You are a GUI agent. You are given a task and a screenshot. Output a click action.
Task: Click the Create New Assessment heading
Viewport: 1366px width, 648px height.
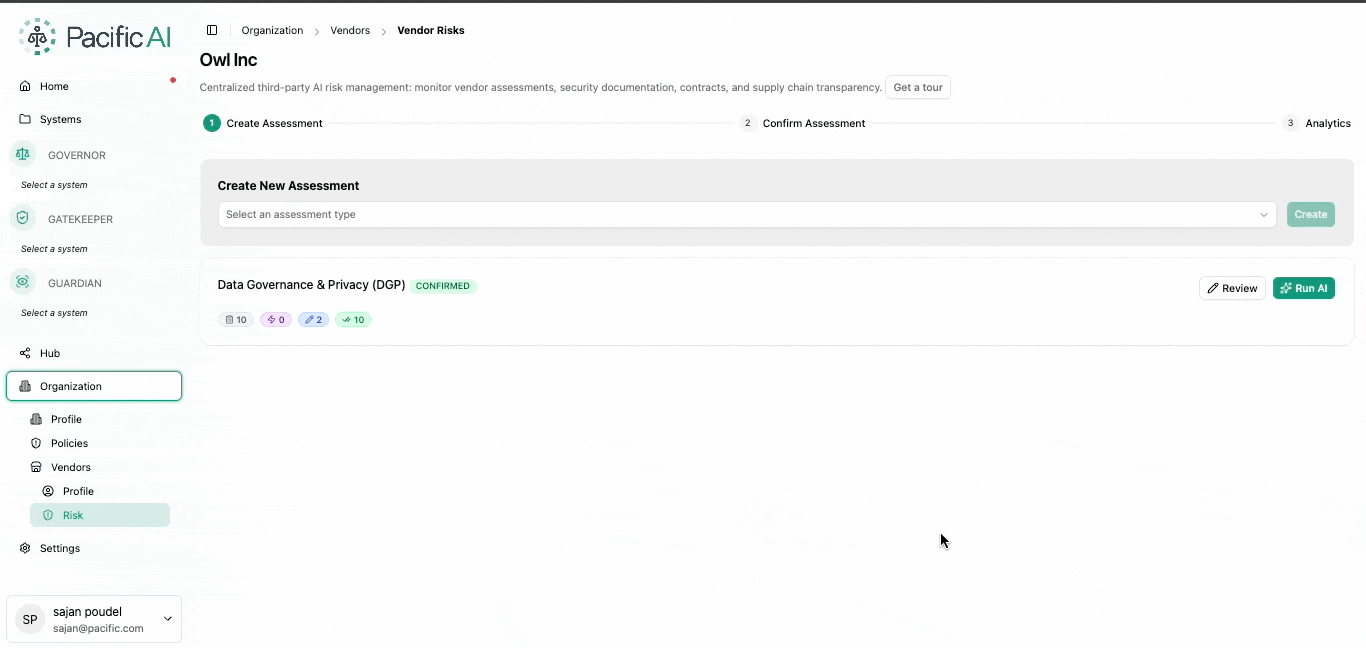[288, 186]
